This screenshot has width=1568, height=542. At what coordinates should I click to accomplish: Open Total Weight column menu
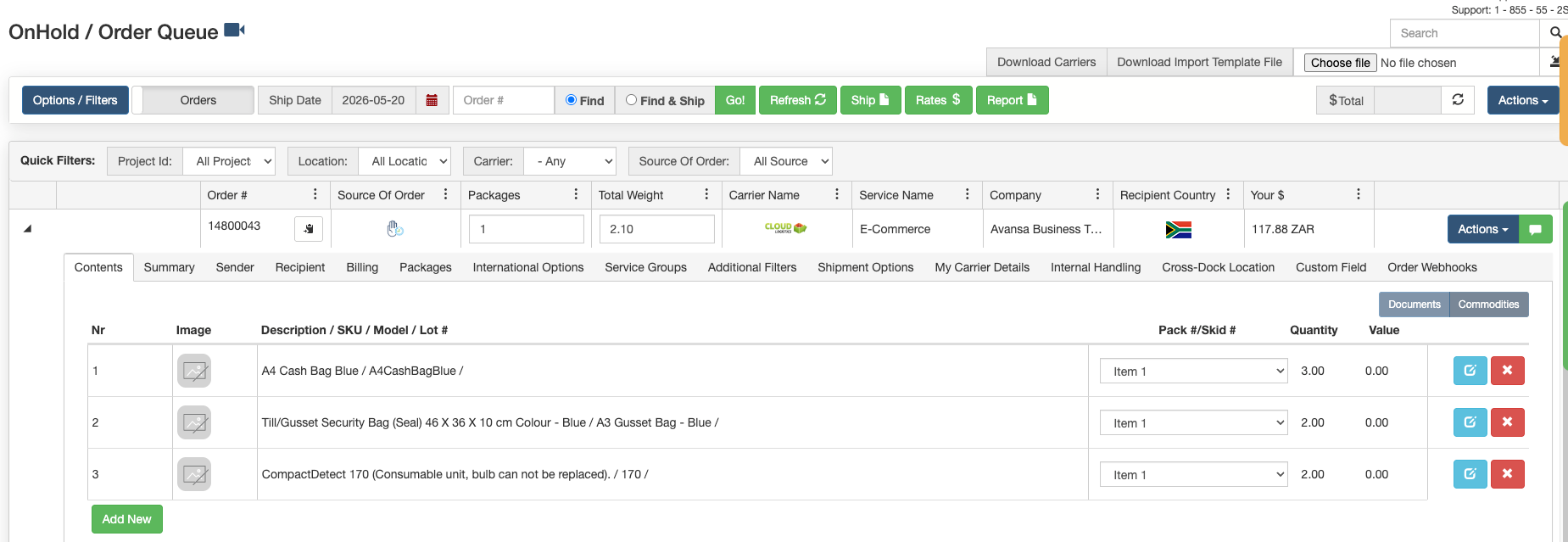tap(706, 194)
